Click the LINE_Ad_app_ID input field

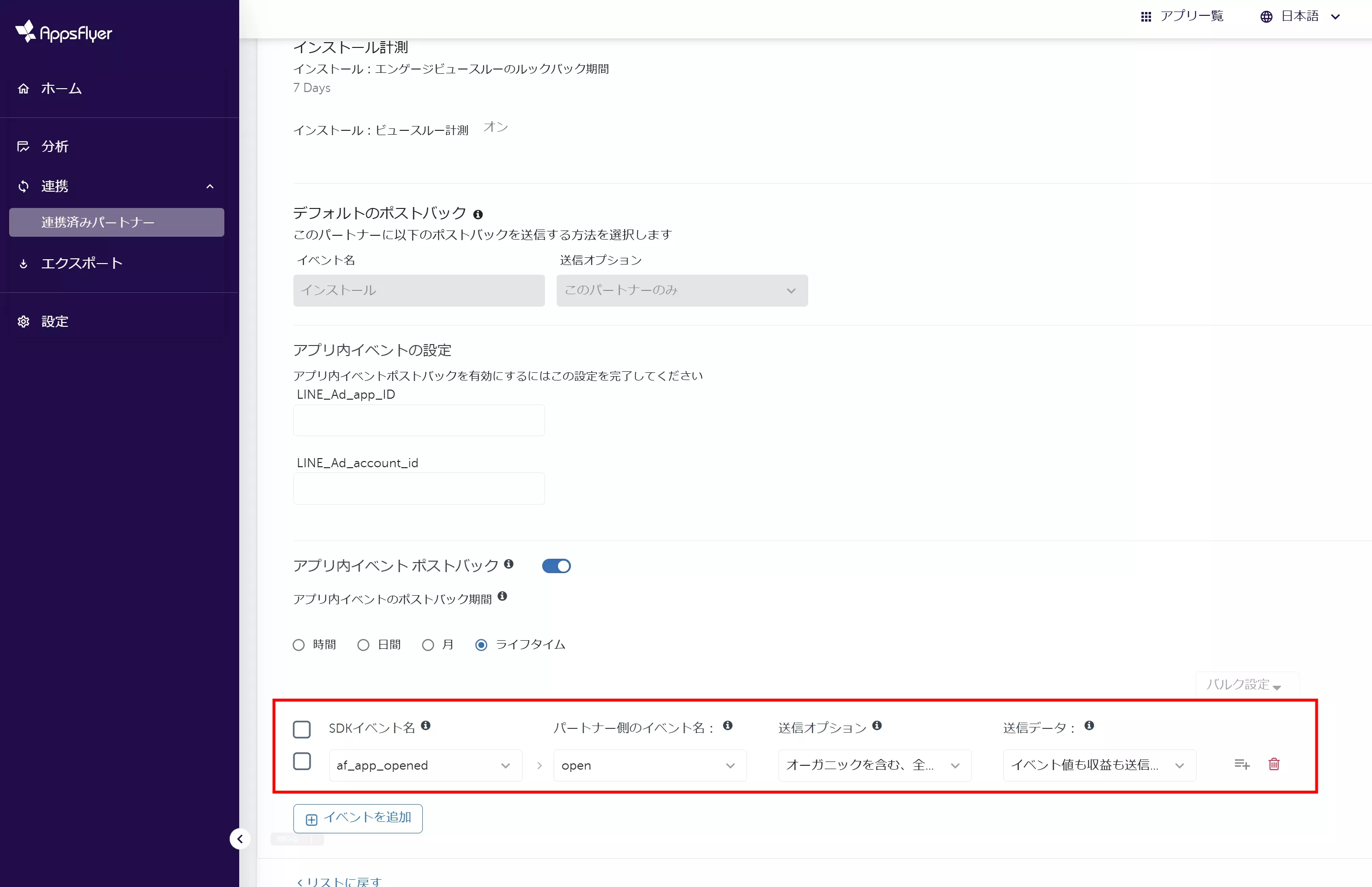click(419, 420)
